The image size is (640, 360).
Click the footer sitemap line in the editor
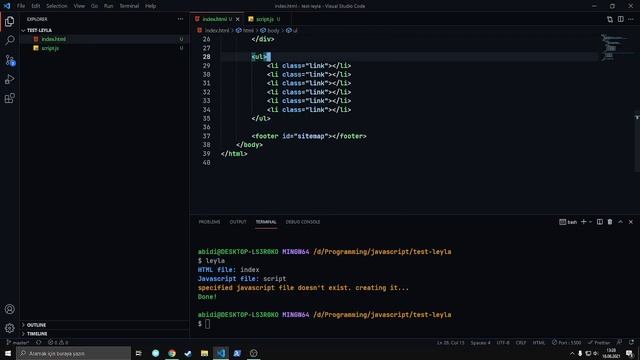(x=309, y=136)
